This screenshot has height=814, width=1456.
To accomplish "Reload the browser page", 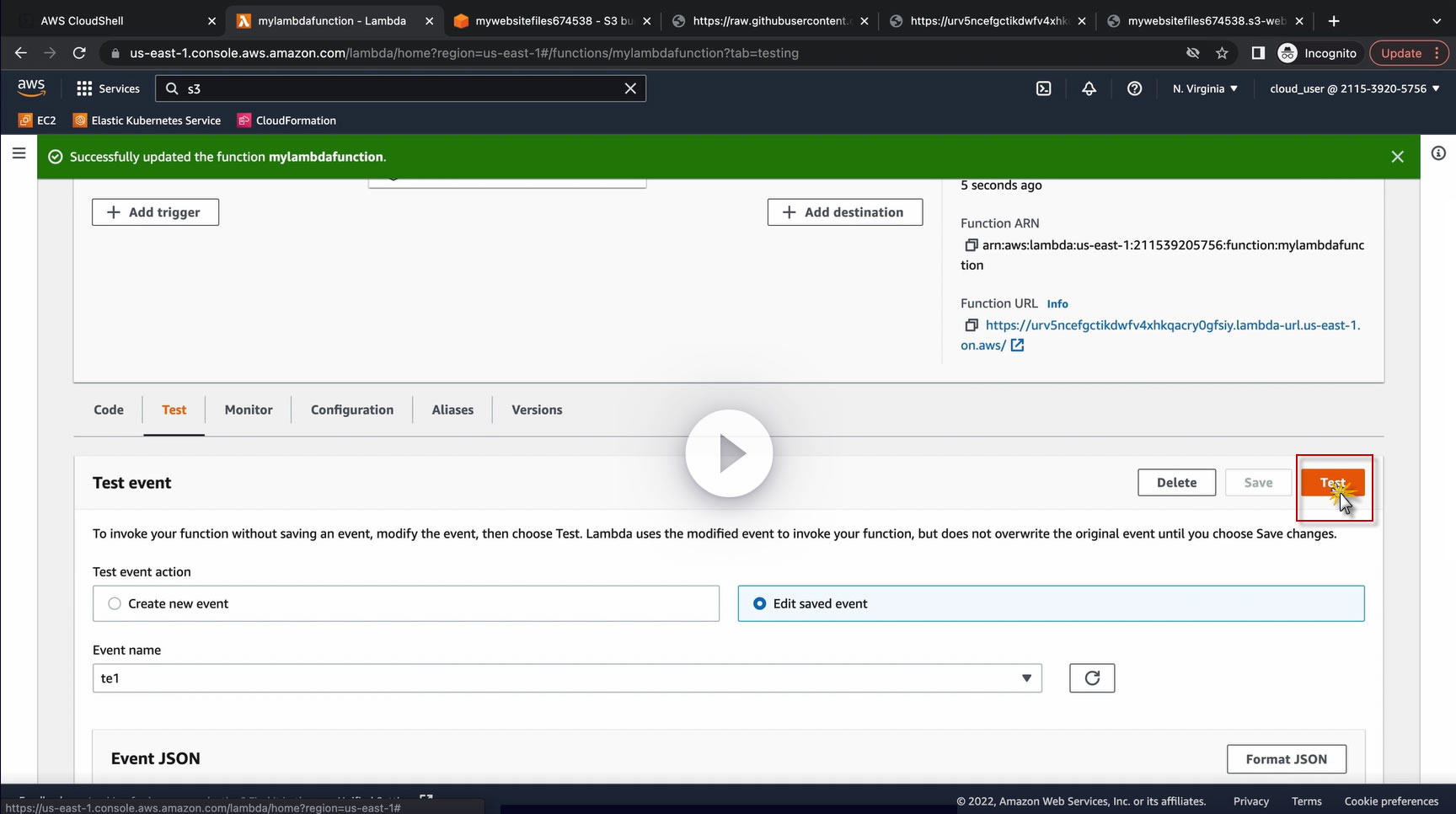I will pos(79,53).
